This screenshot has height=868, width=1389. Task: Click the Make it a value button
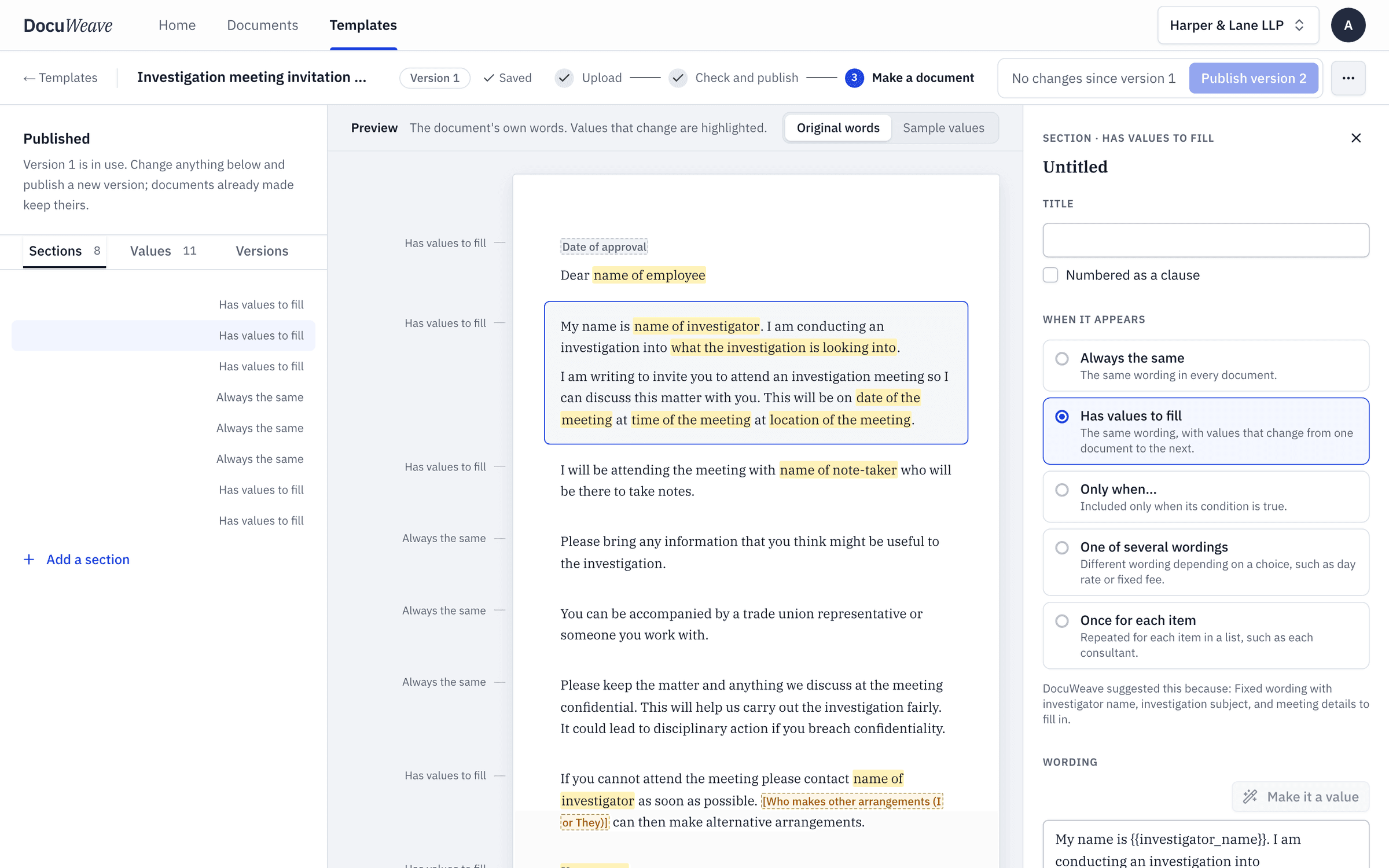pyautogui.click(x=1300, y=797)
